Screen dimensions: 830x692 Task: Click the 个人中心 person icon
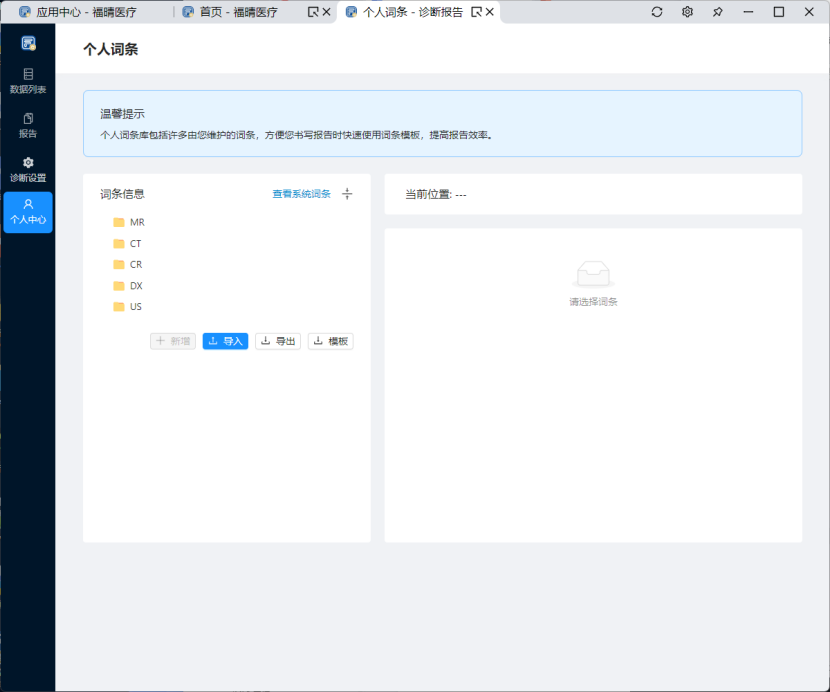coord(28,212)
